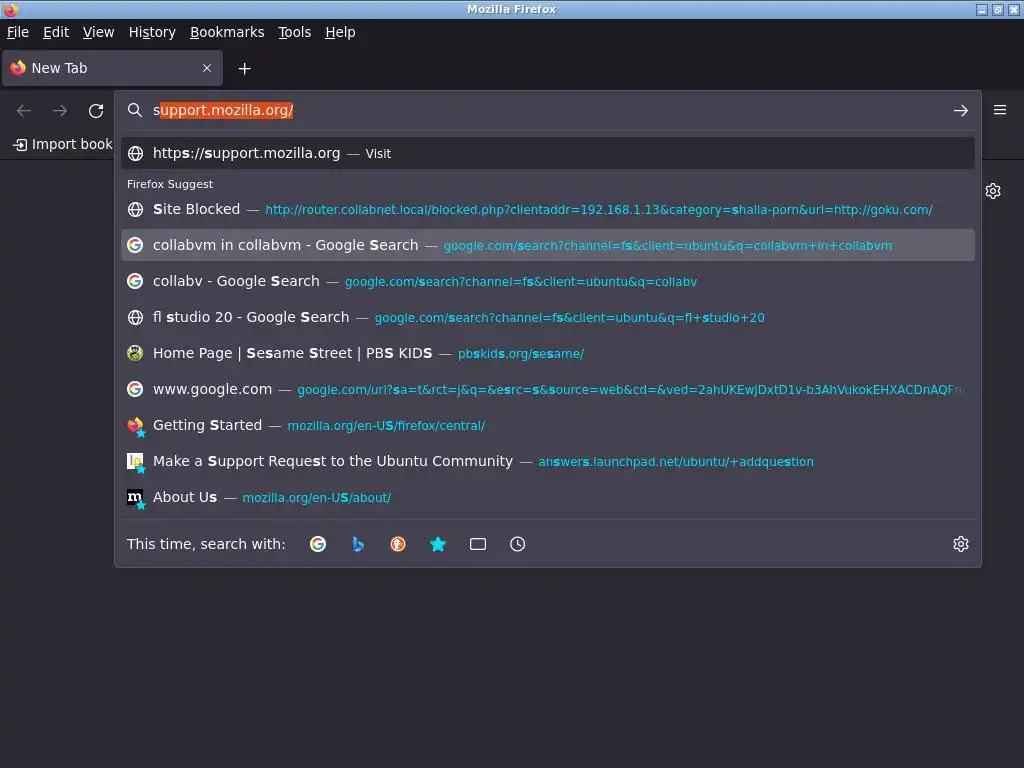Open the Tools menu
The height and width of the screenshot is (768, 1024).
[295, 32]
